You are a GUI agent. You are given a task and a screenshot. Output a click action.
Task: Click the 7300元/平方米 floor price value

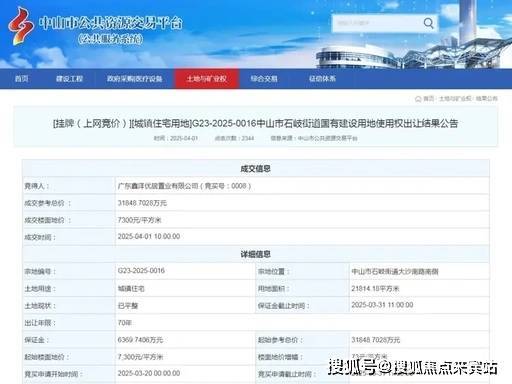tap(139, 220)
